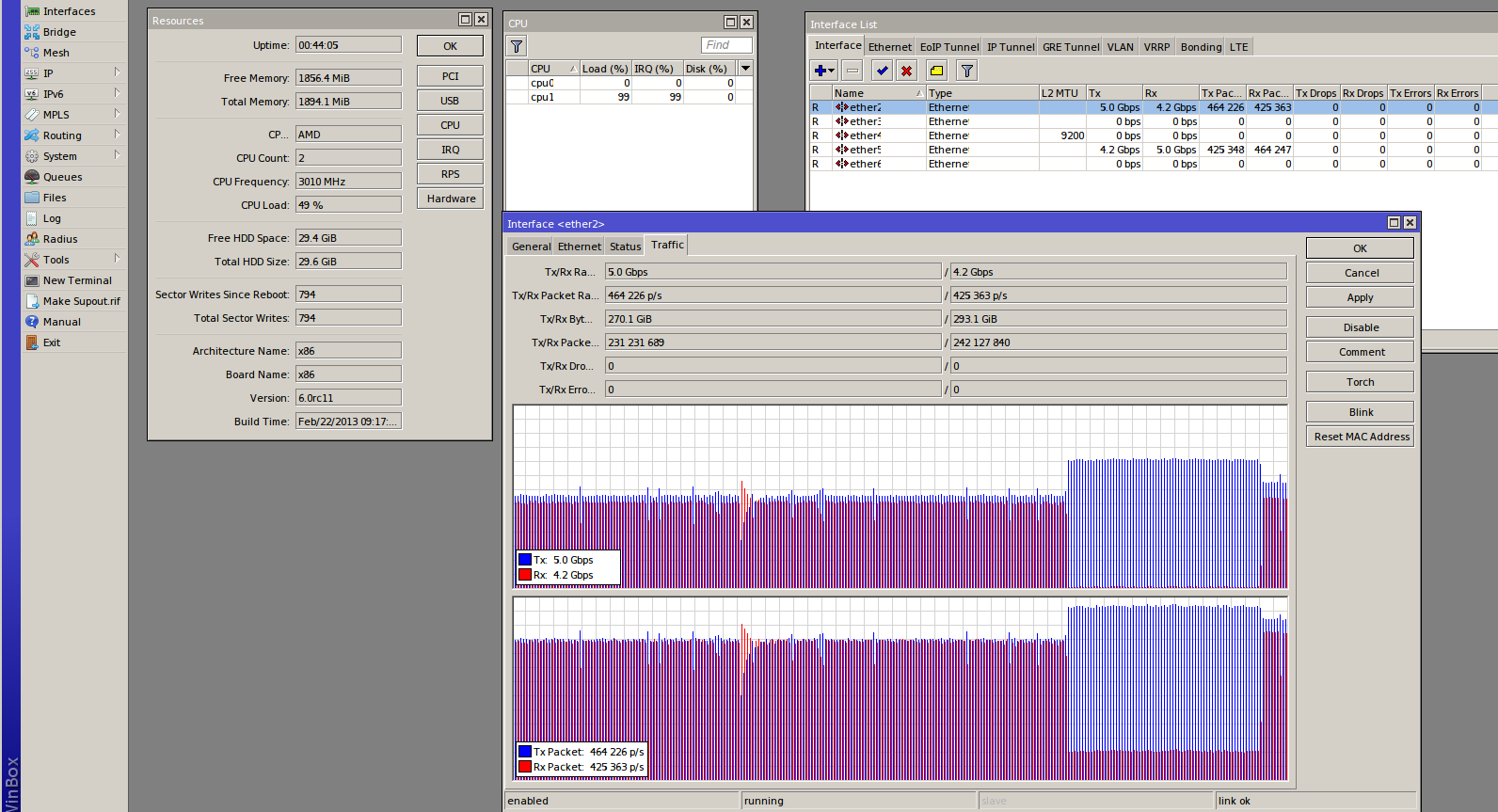
Task: Expand the IP submenu arrow
Action: click(117, 72)
